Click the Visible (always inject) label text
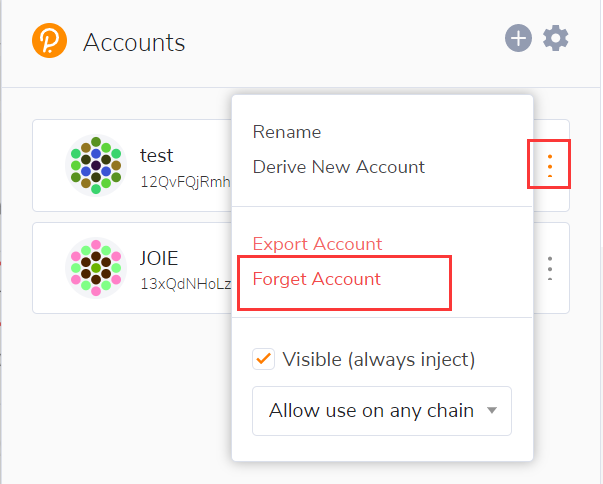Image resolution: width=603 pixels, height=484 pixels. [x=379, y=360]
